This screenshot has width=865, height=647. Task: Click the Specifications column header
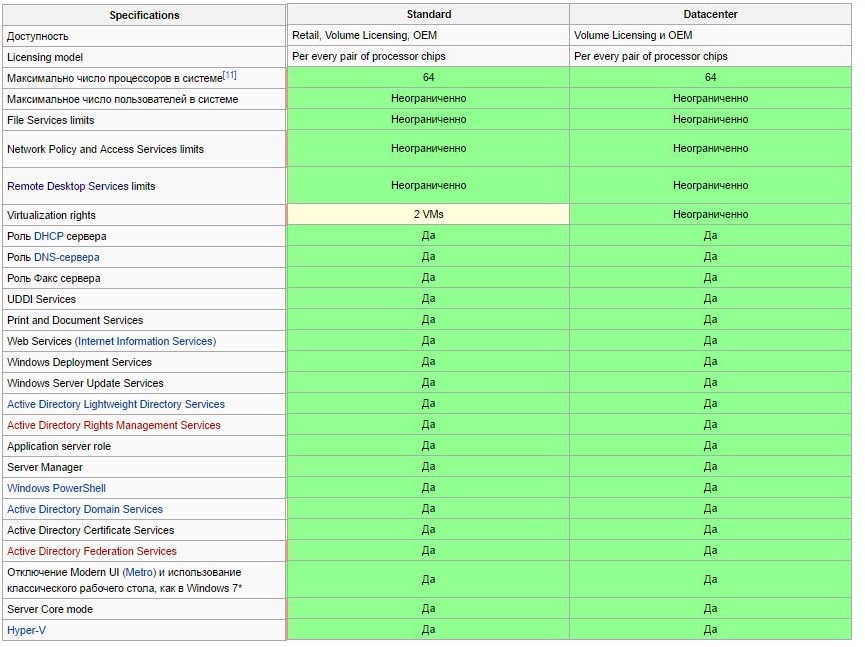pos(144,15)
